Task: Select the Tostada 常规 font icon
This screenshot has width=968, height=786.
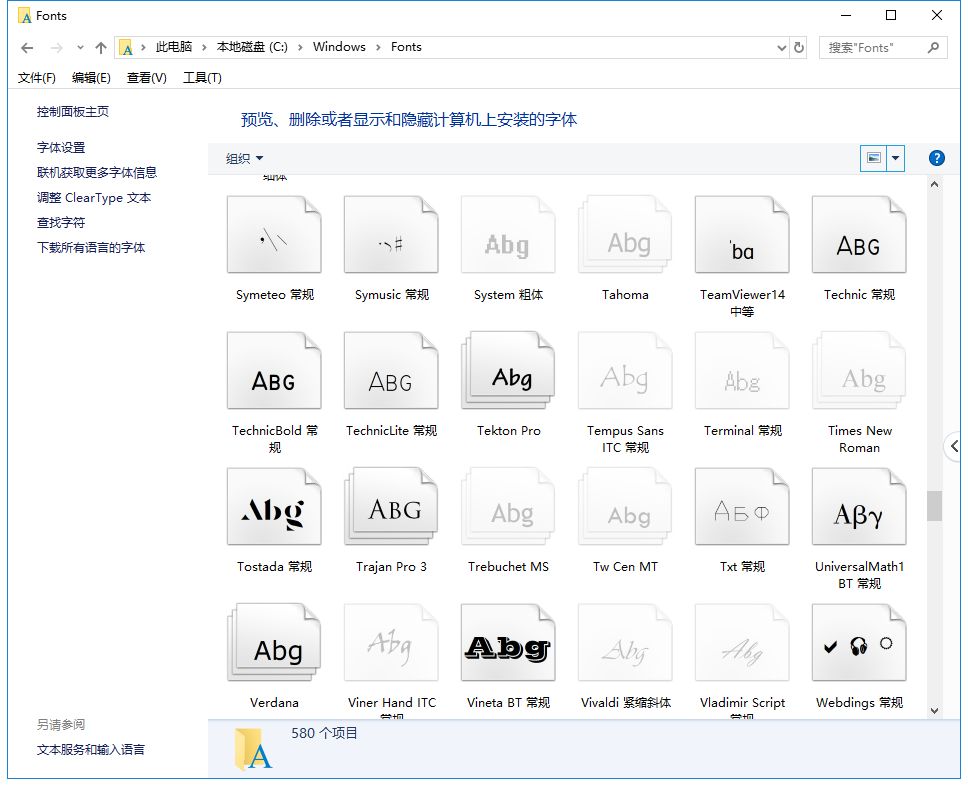Action: [274, 506]
